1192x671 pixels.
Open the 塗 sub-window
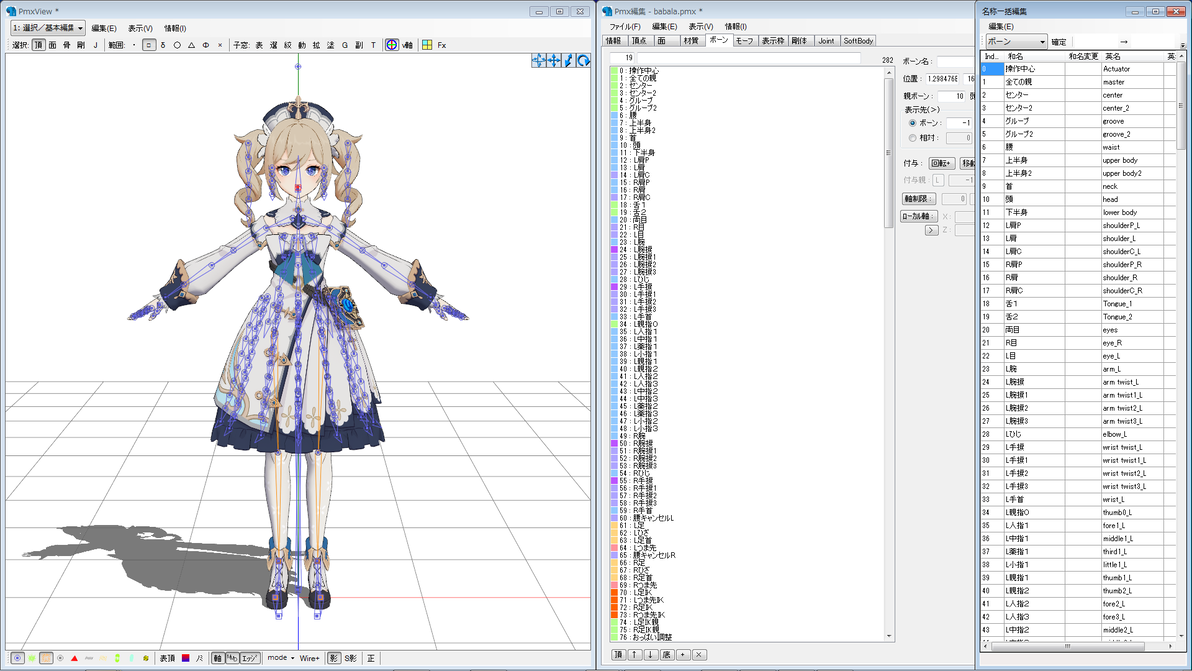click(x=331, y=46)
